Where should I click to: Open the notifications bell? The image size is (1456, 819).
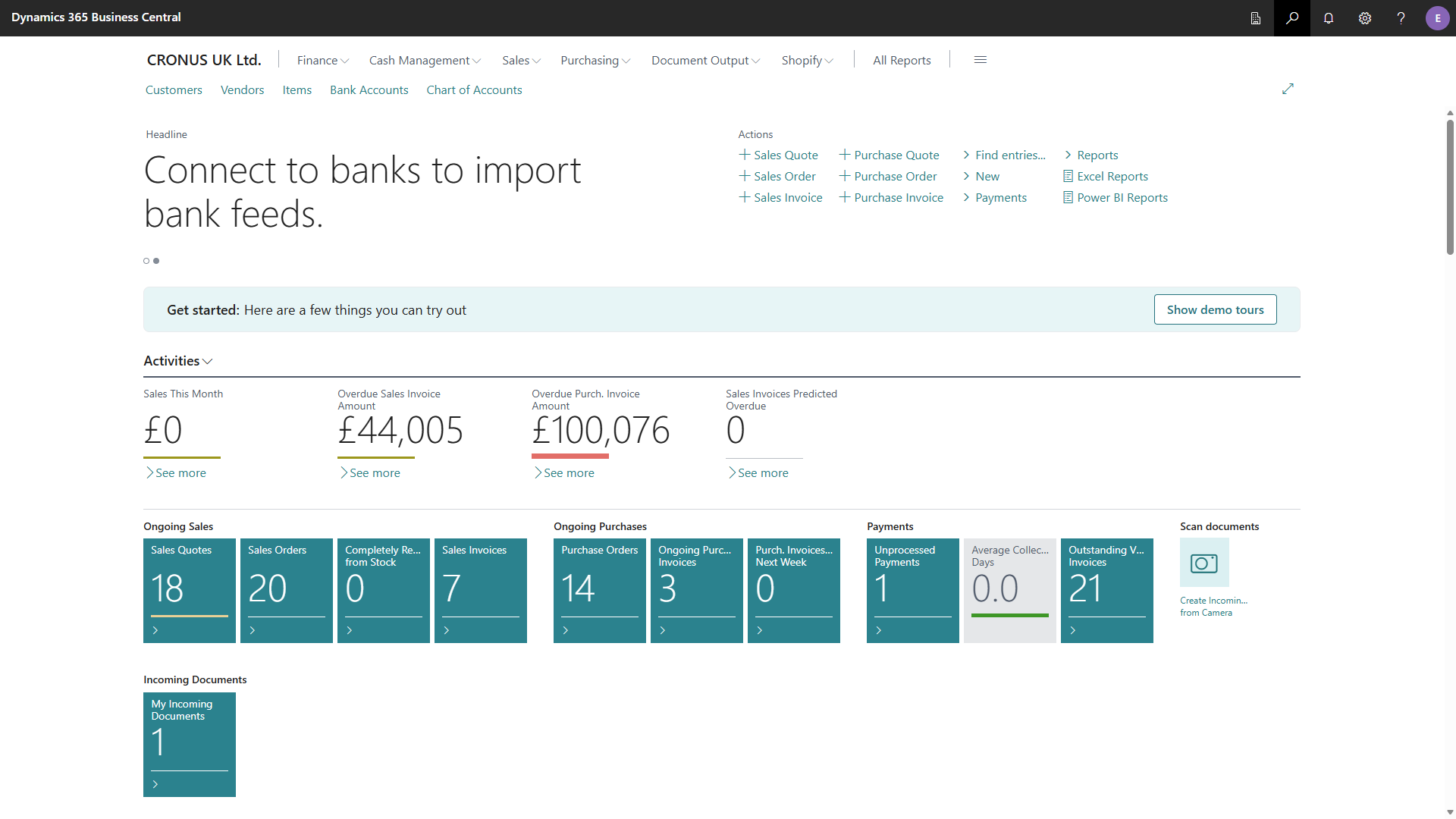pos(1329,18)
